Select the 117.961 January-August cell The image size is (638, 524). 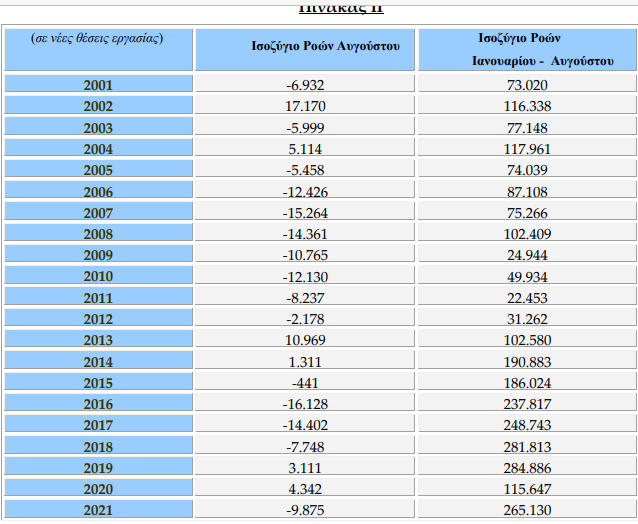527,148
